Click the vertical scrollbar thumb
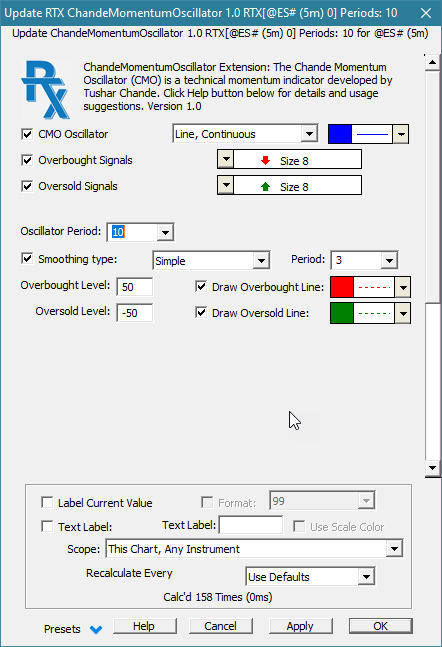This screenshot has height=647, width=442. pyautogui.click(x=433, y=187)
